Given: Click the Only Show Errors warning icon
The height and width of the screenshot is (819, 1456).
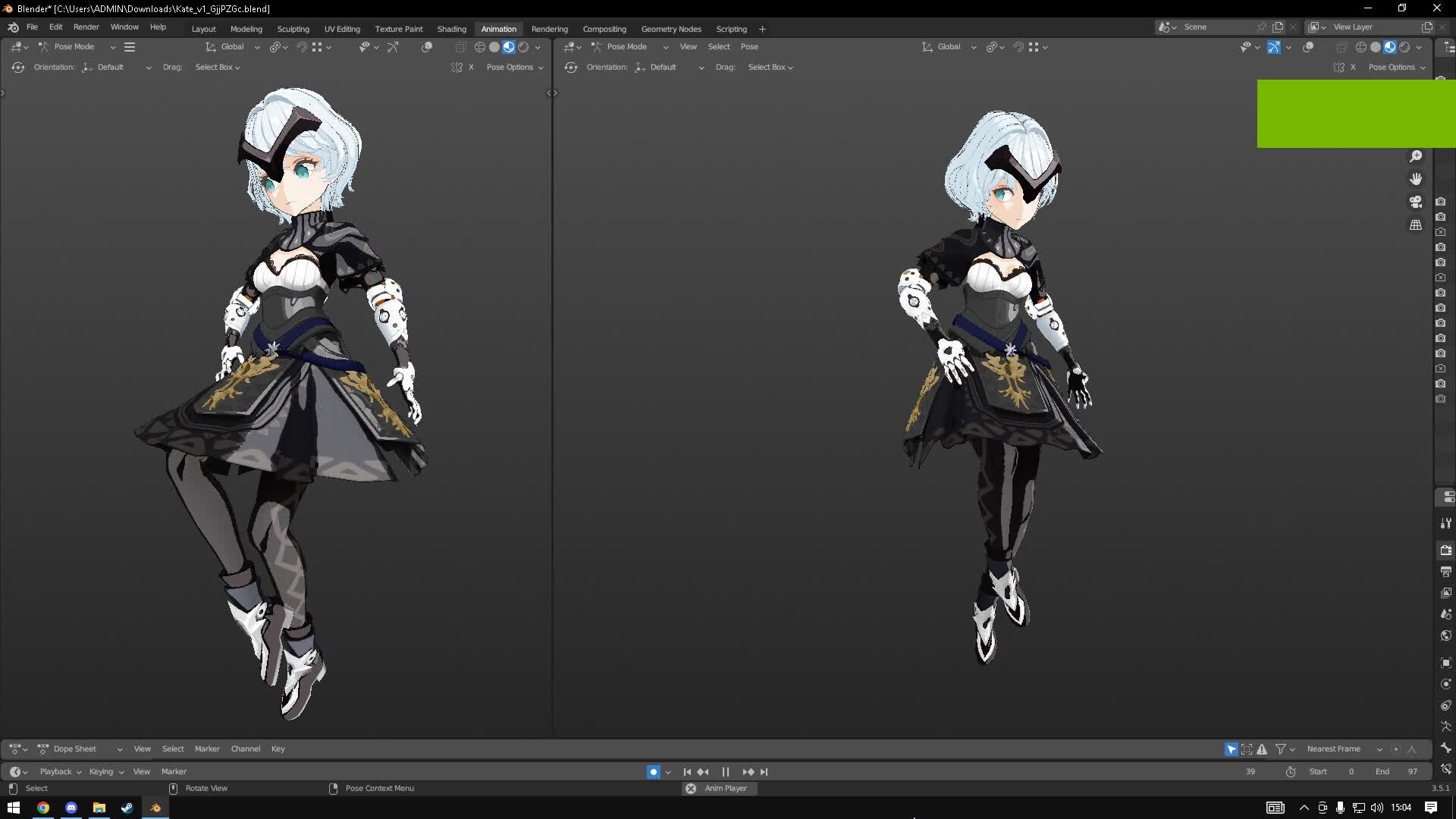Looking at the screenshot, I should pyautogui.click(x=1262, y=749).
